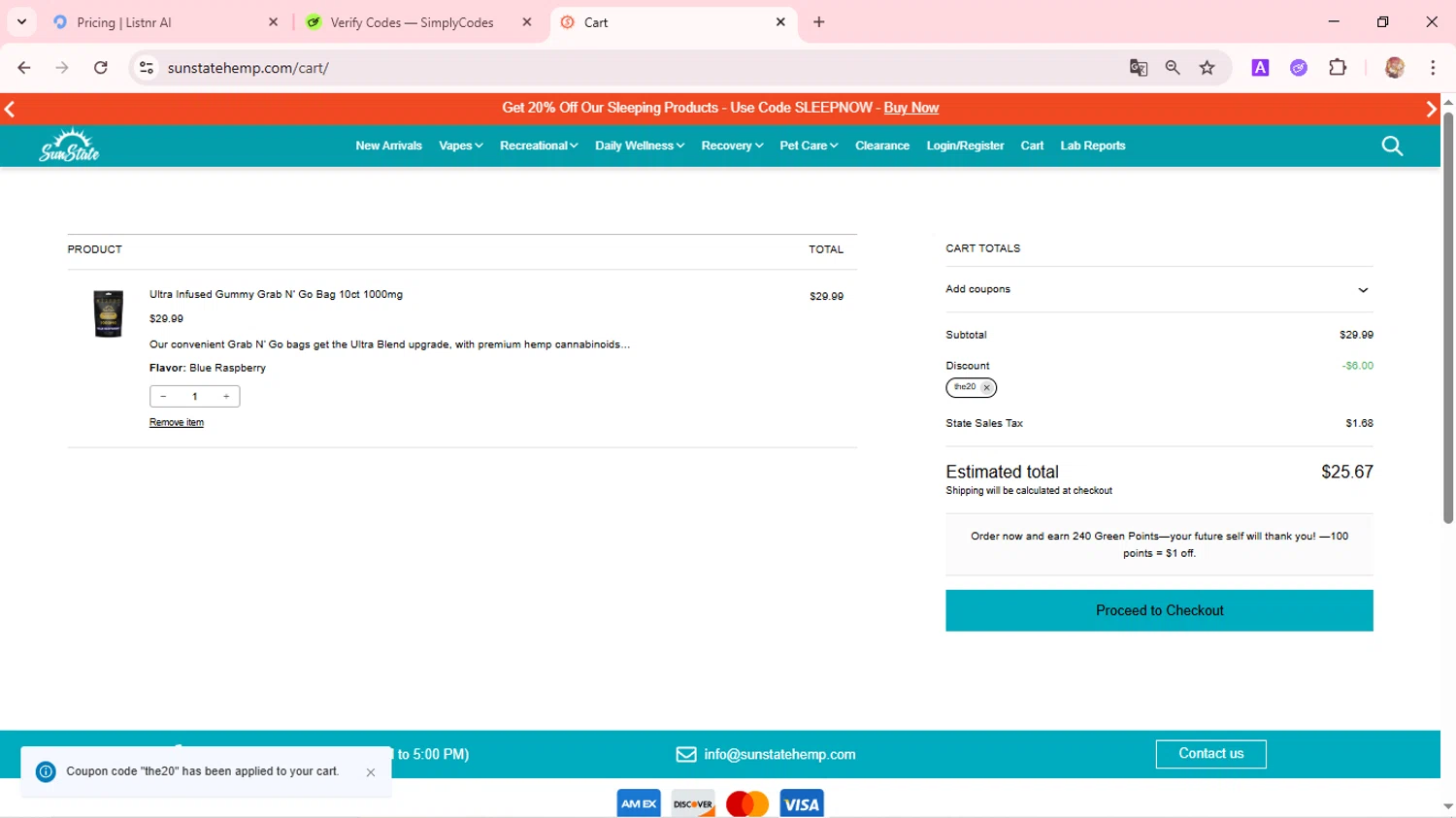This screenshot has width=1456, height=818.
Task: Close the Pricing Listnr AI tab
Action: pos(273,21)
